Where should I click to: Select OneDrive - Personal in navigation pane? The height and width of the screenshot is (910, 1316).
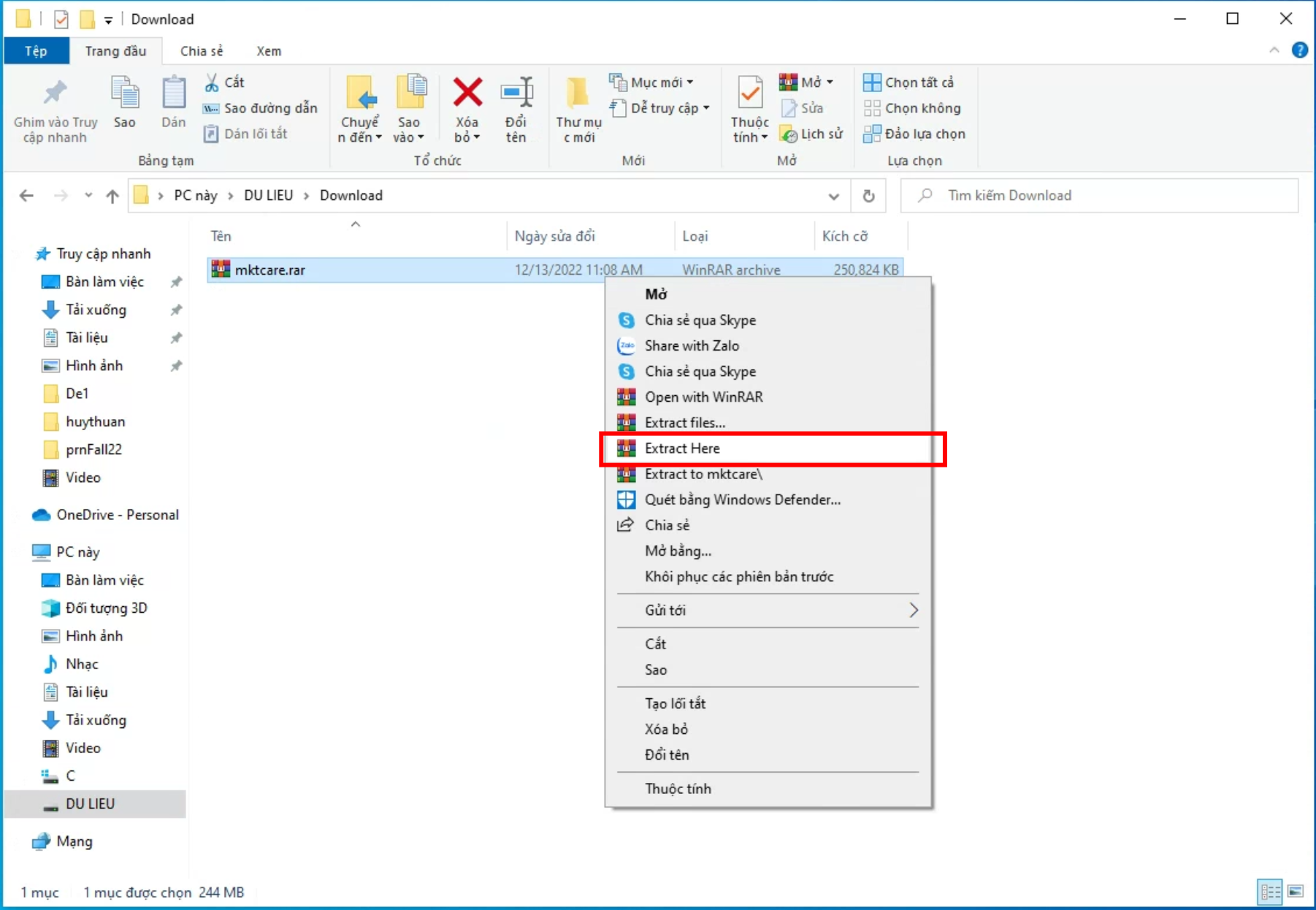[117, 515]
